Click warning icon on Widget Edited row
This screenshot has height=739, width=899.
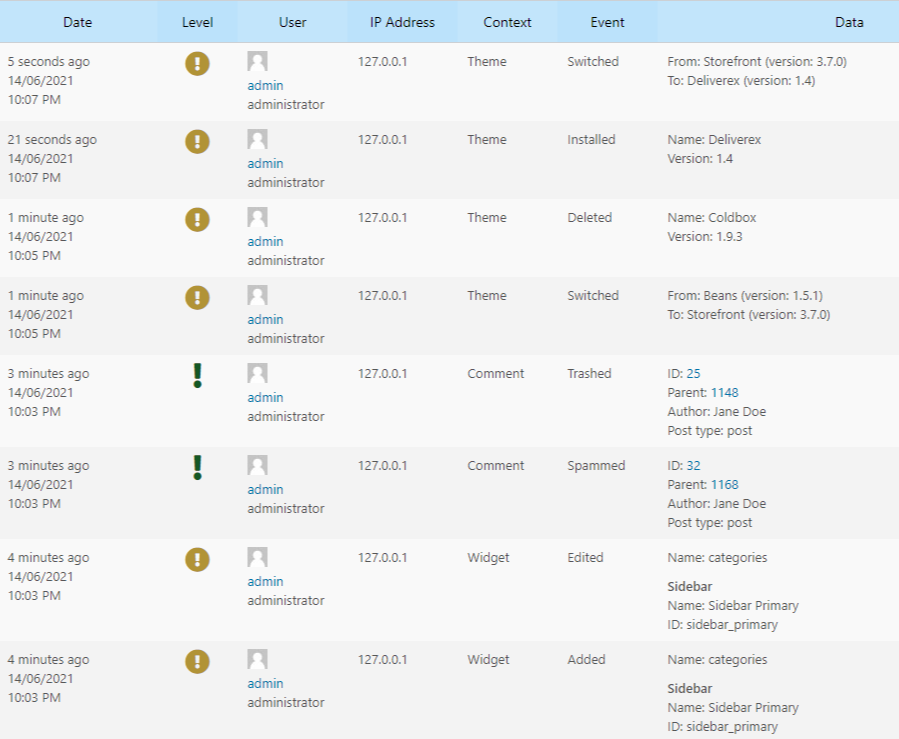[x=197, y=560]
